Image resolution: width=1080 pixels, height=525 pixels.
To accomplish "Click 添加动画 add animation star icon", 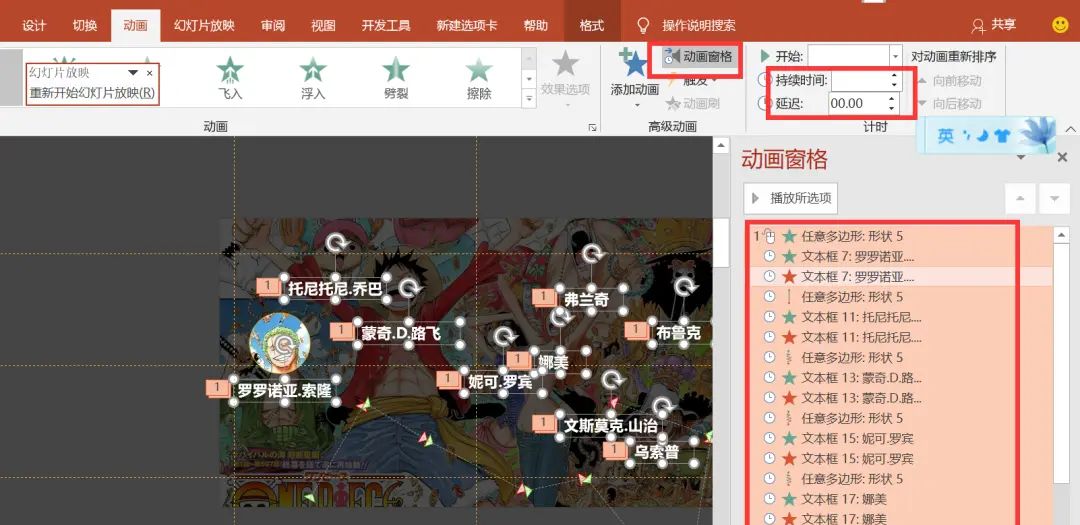I will tap(634, 64).
